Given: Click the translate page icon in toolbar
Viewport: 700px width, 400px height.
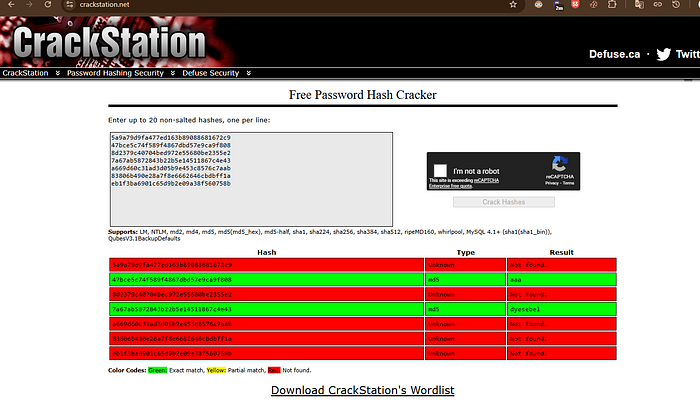Looking at the screenshot, I should [639, 4].
